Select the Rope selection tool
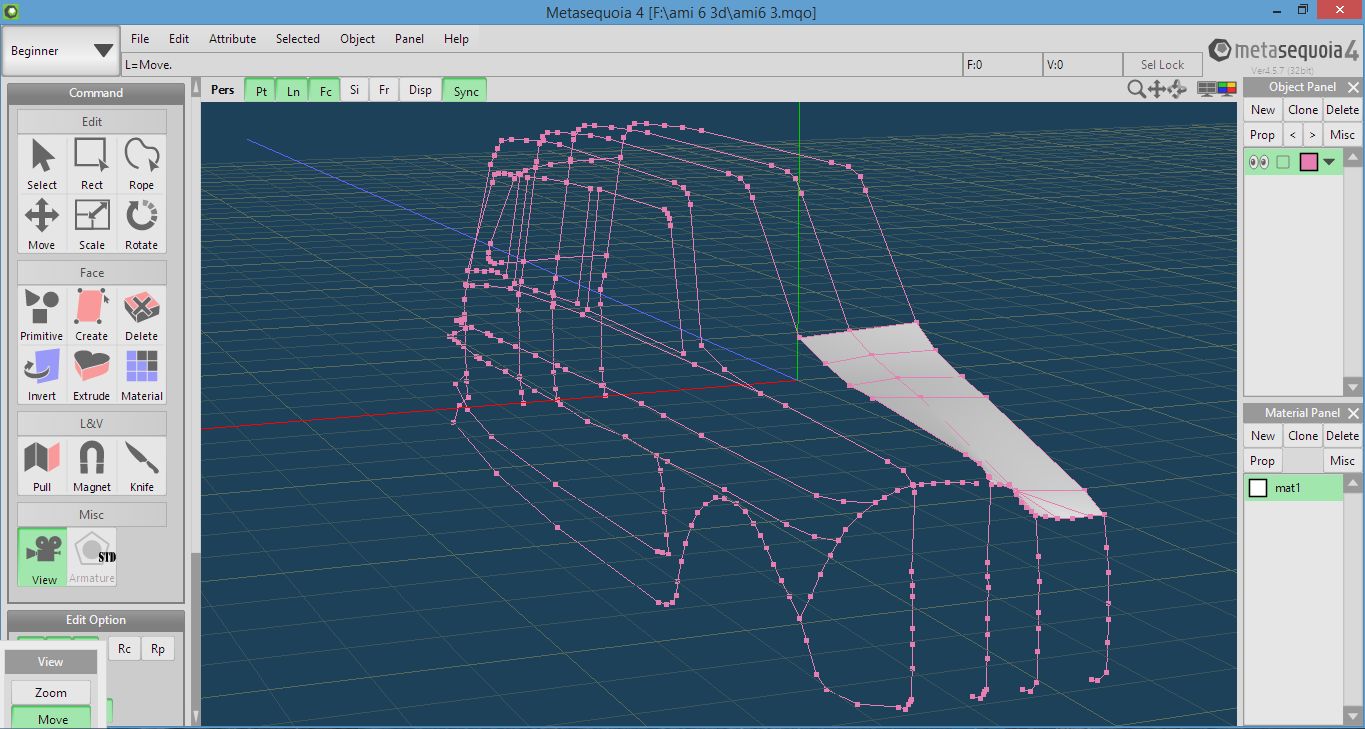The height and width of the screenshot is (729, 1365). 141,163
